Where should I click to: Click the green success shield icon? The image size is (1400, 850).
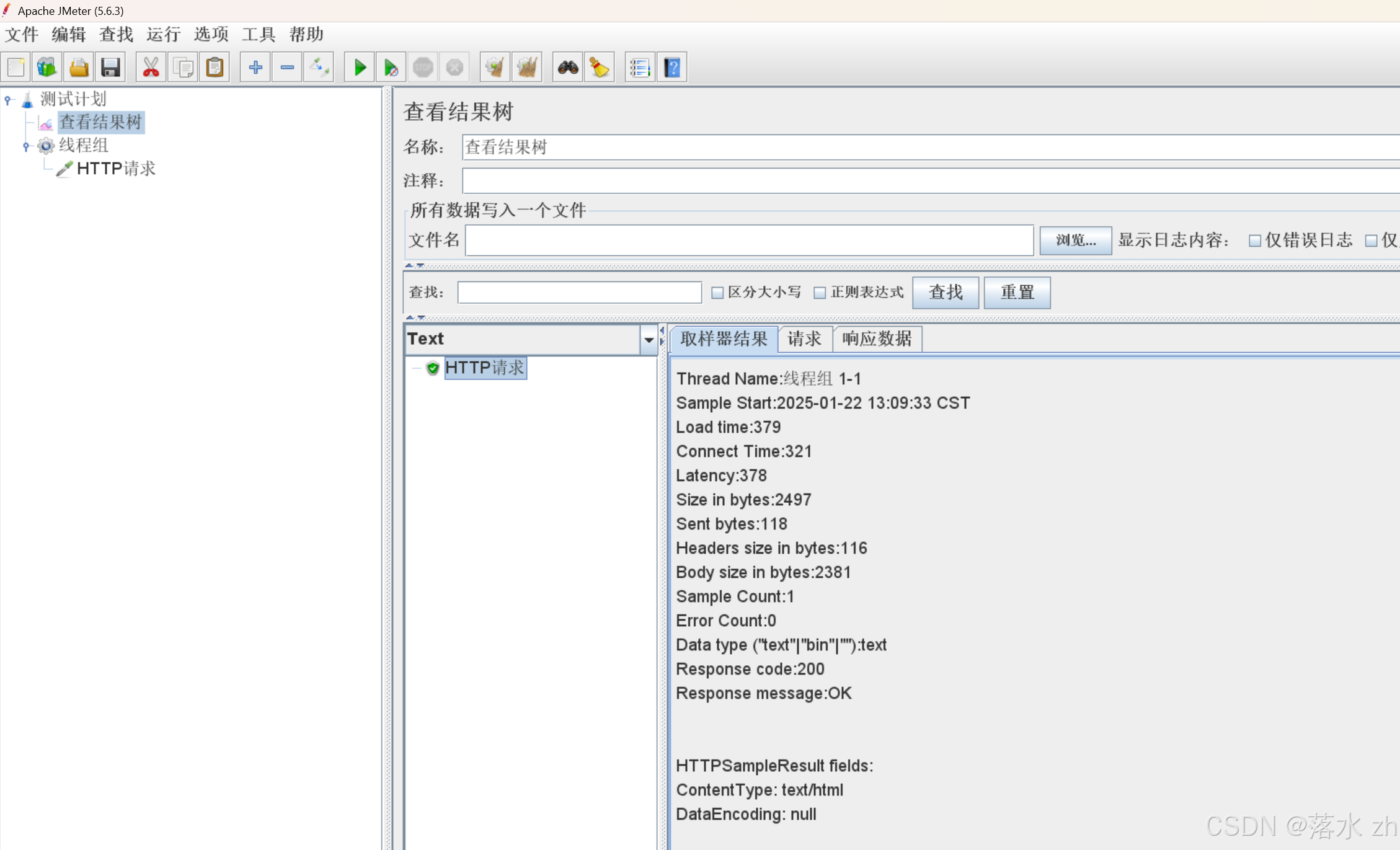click(433, 368)
